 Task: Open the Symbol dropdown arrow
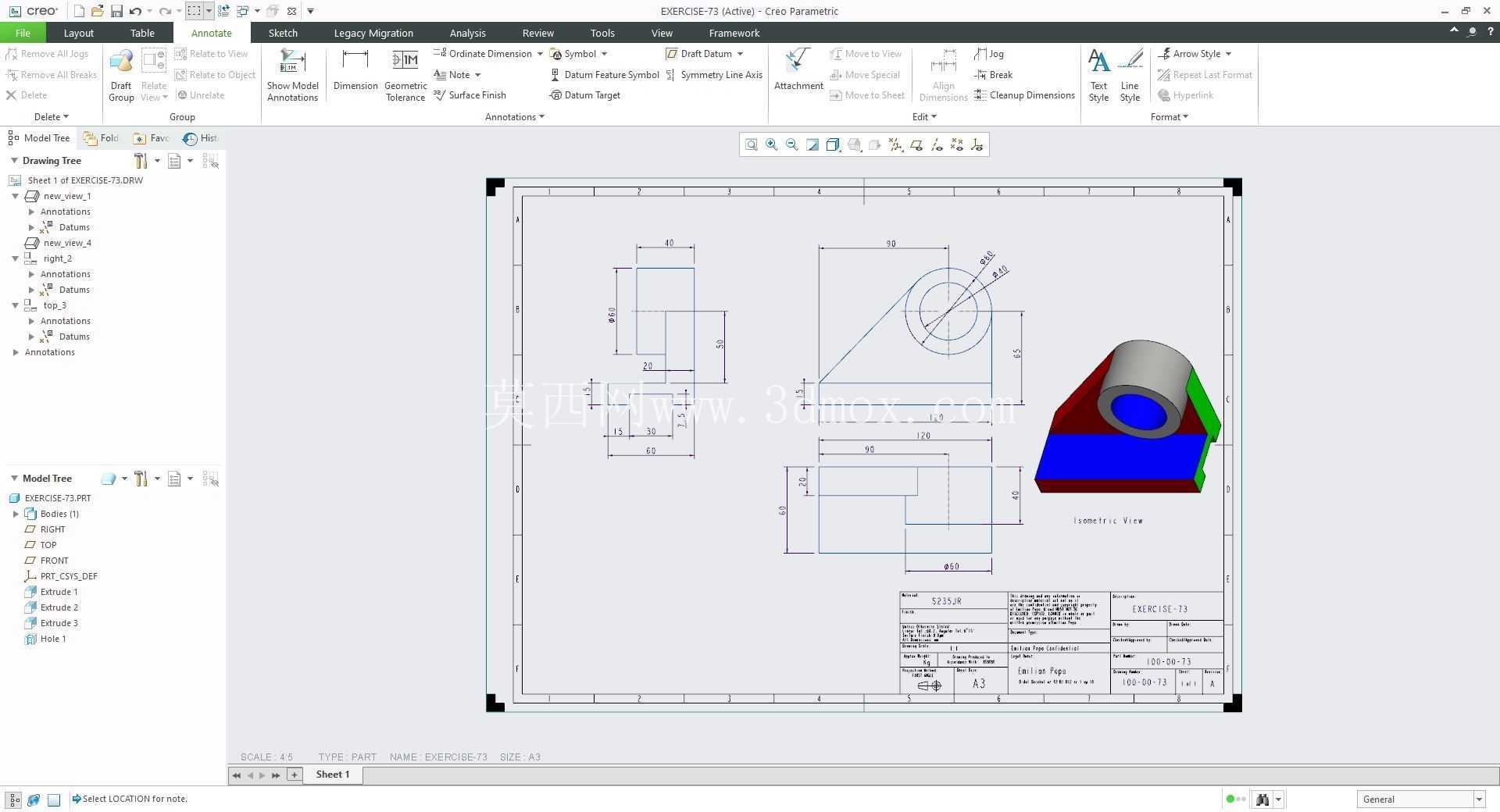[x=604, y=54]
